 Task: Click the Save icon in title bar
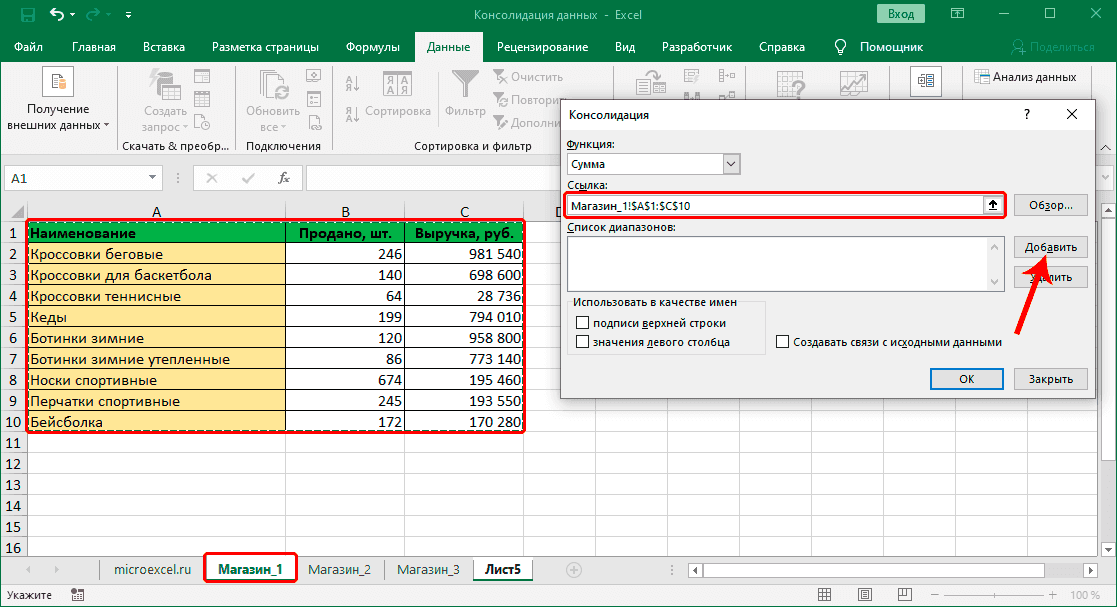(x=27, y=15)
